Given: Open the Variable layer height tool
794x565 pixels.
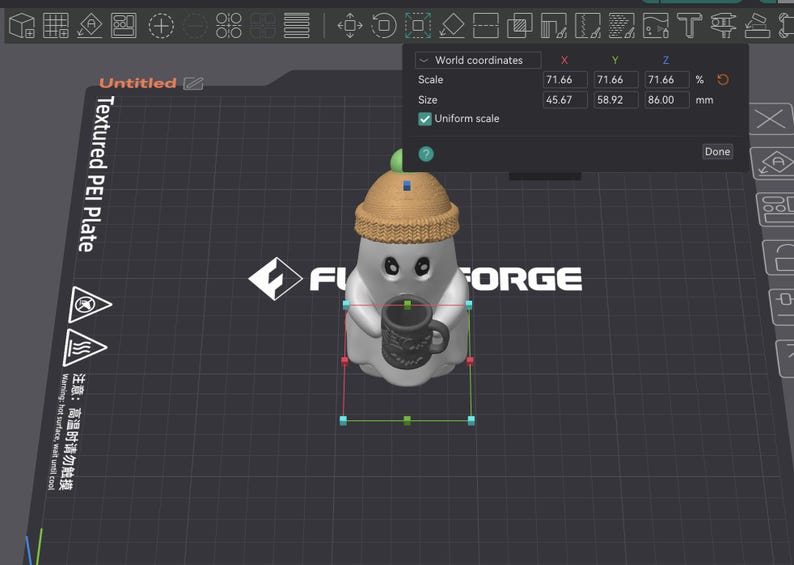Looking at the screenshot, I should click(297, 25).
